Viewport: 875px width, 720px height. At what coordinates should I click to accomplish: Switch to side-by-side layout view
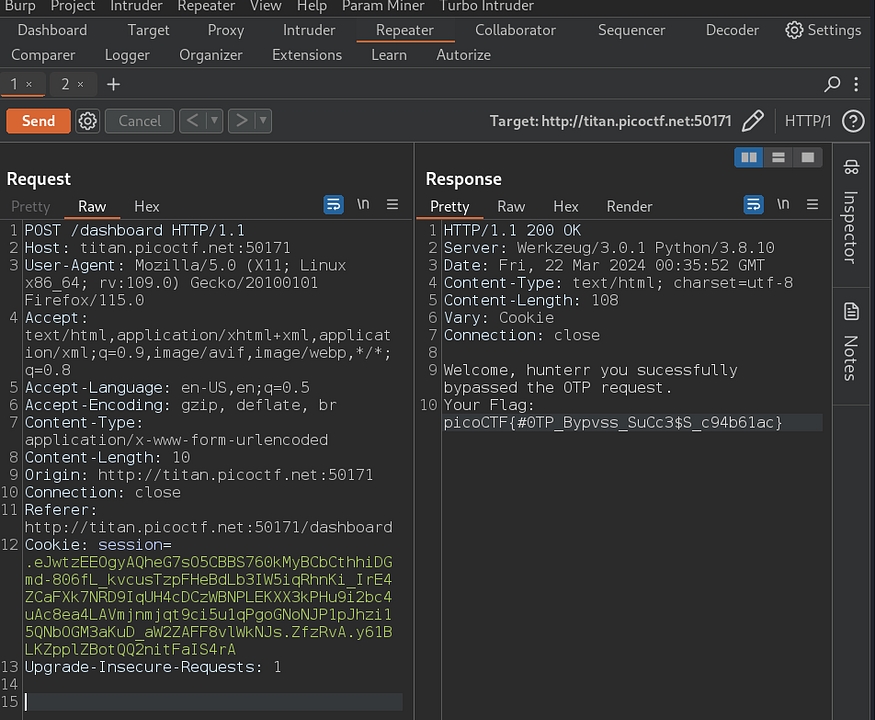pos(748,157)
